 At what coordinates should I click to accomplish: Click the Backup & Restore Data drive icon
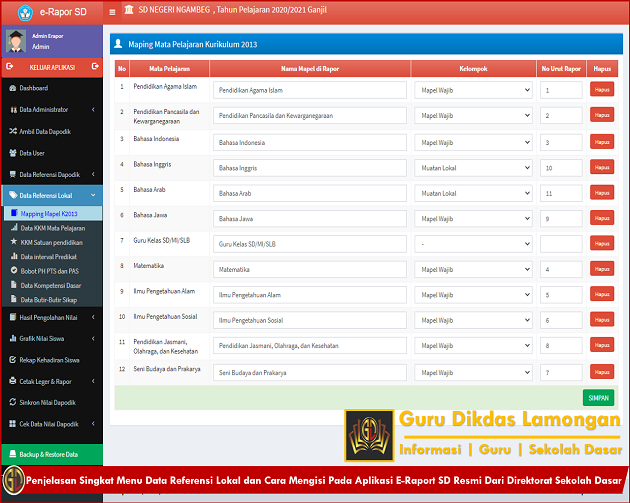pyautogui.click(x=12, y=454)
